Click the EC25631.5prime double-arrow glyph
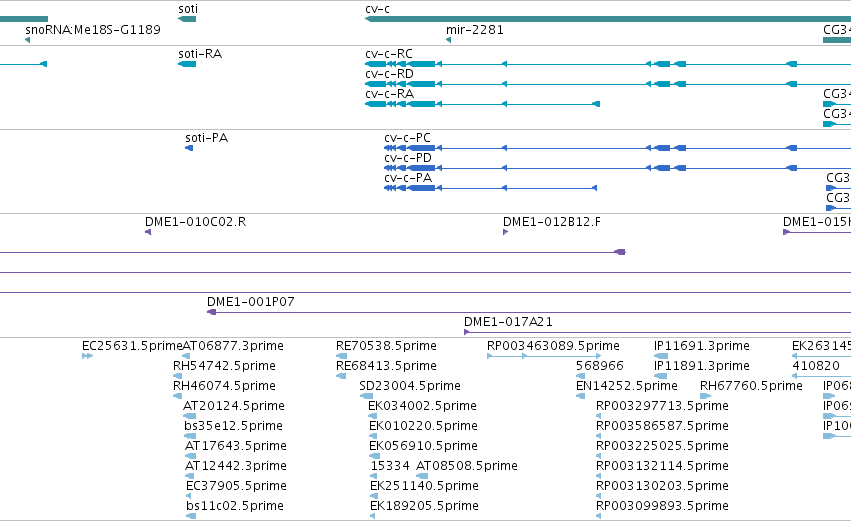Image resolution: width=851 pixels, height=521 pixels. [87, 356]
